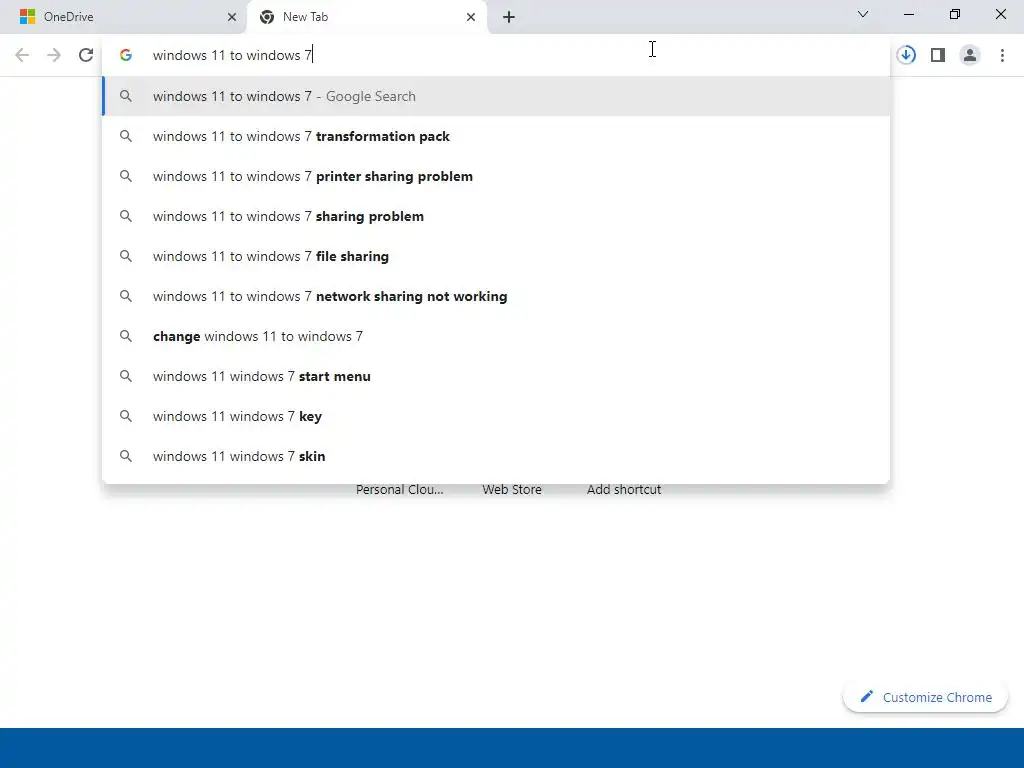Select the New Tab tab
1024x768 pixels.
pos(367,17)
